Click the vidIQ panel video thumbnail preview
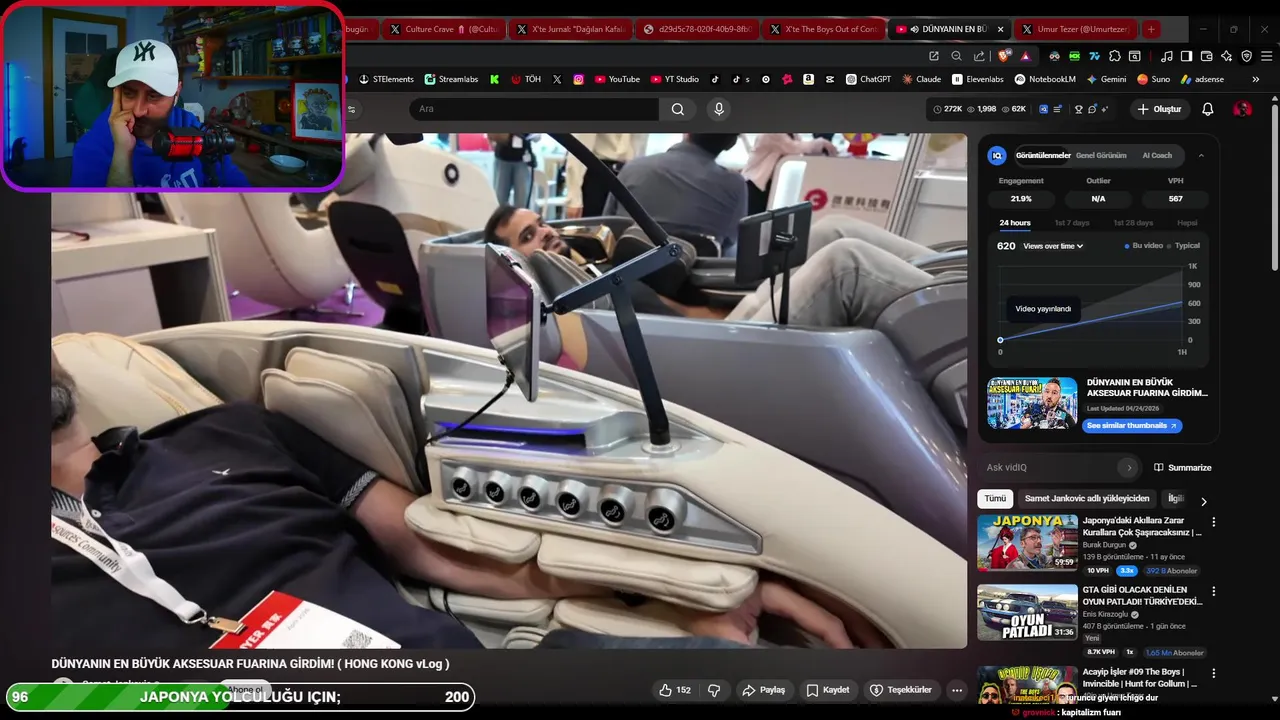The width and height of the screenshot is (1280, 720). (x=1032, y=403)
